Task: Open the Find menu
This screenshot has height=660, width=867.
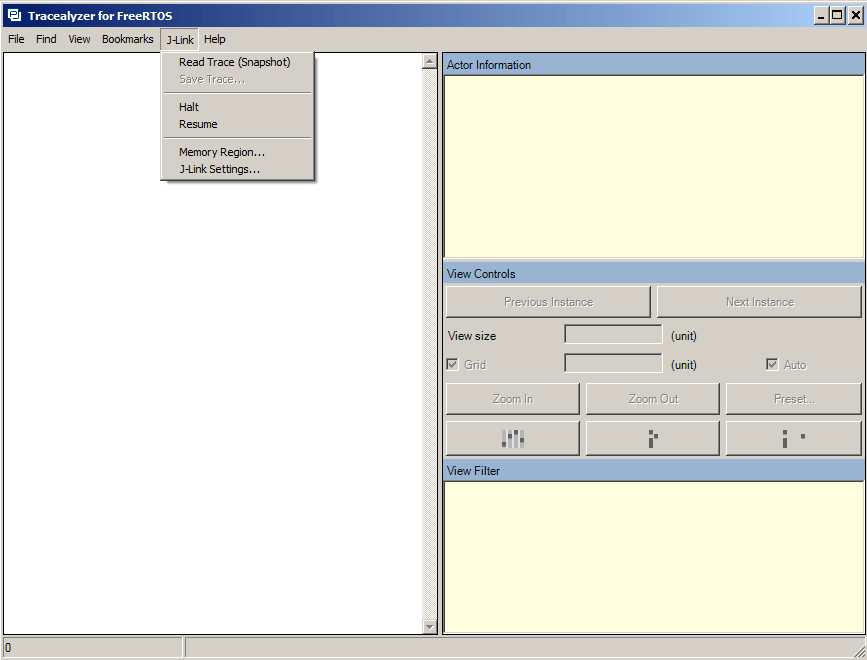Action: 46,39
